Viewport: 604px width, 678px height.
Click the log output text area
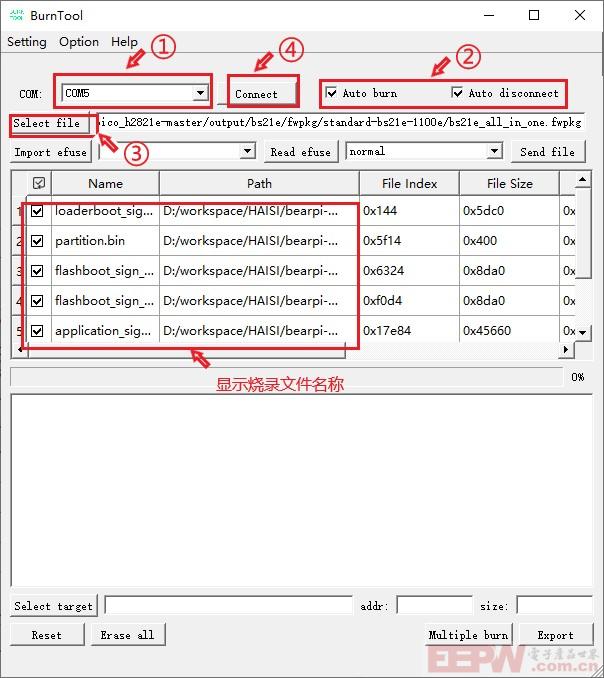(302, 490)
